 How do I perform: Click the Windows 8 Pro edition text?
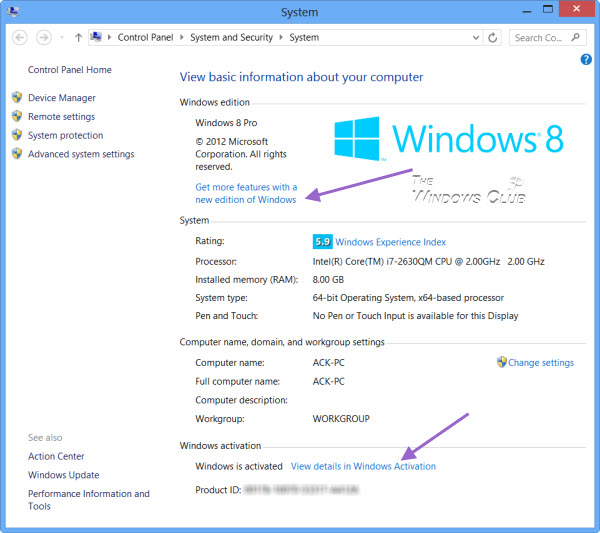226,123
